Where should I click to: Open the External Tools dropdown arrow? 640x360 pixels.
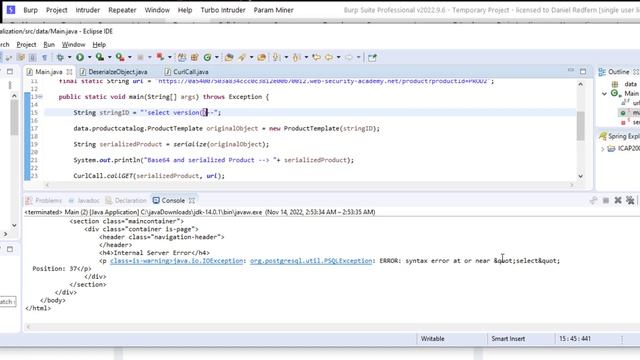(x=130, y=58)
